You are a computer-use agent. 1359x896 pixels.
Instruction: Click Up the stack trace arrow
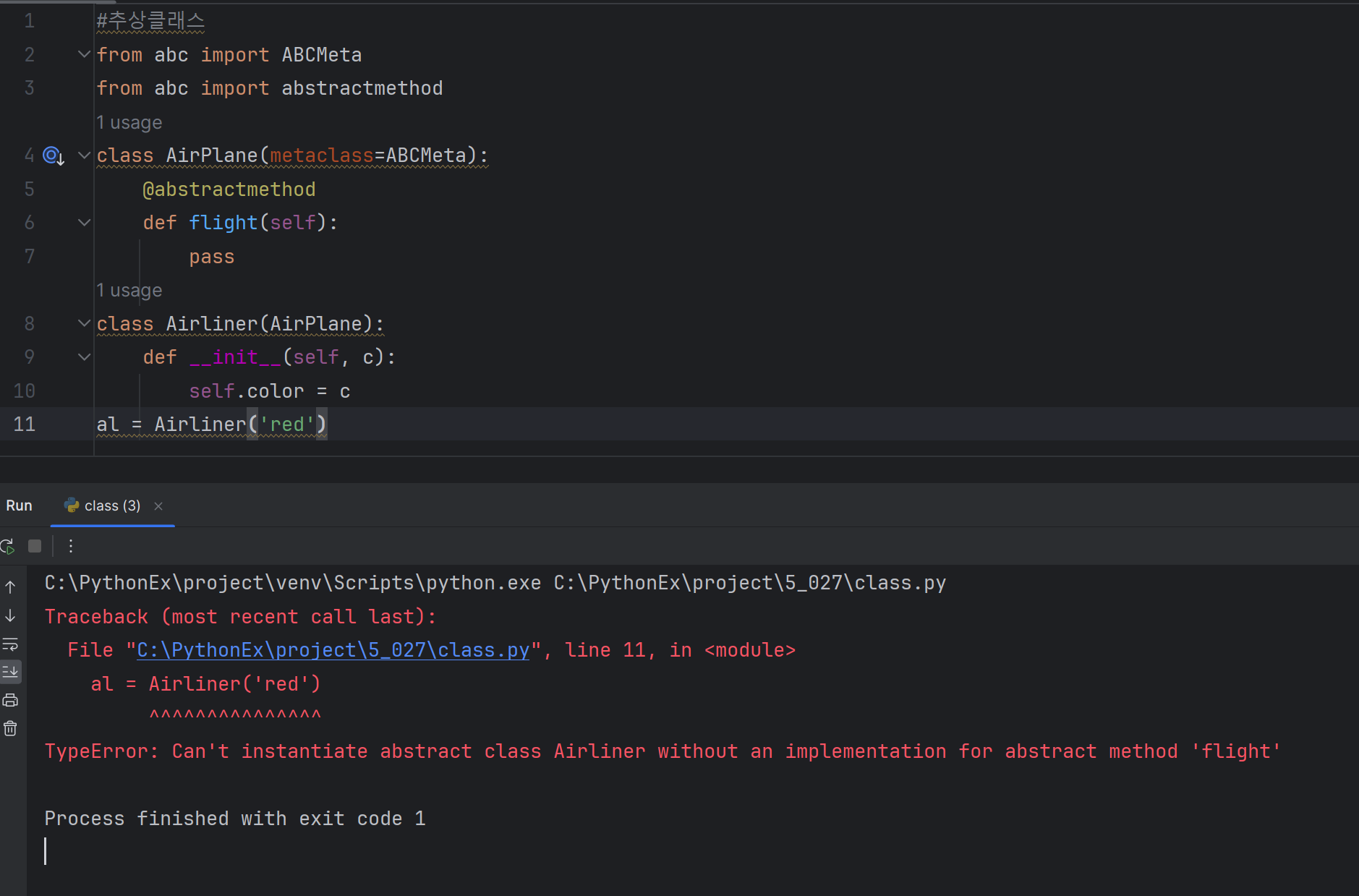pyautogui.click(x=10, y=587)
